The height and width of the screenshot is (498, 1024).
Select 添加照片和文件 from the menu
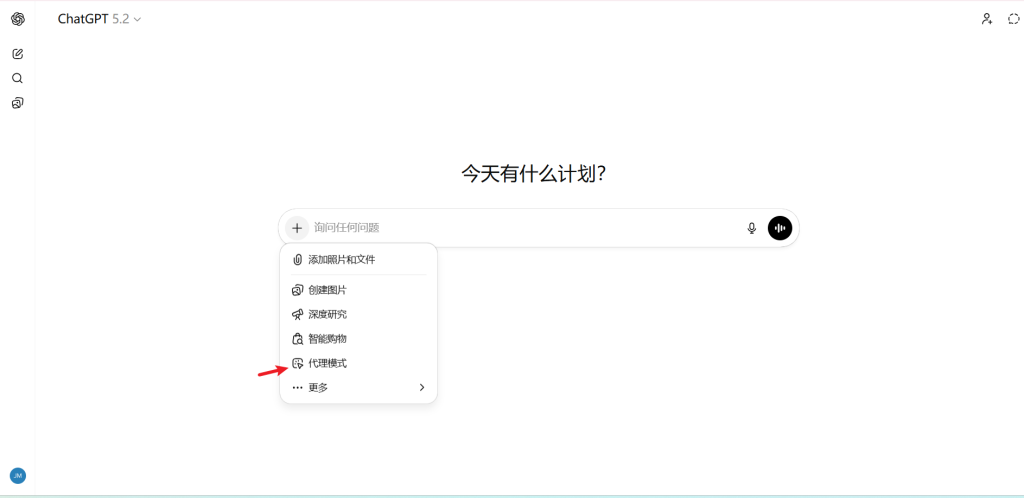(x=359, y=260)
